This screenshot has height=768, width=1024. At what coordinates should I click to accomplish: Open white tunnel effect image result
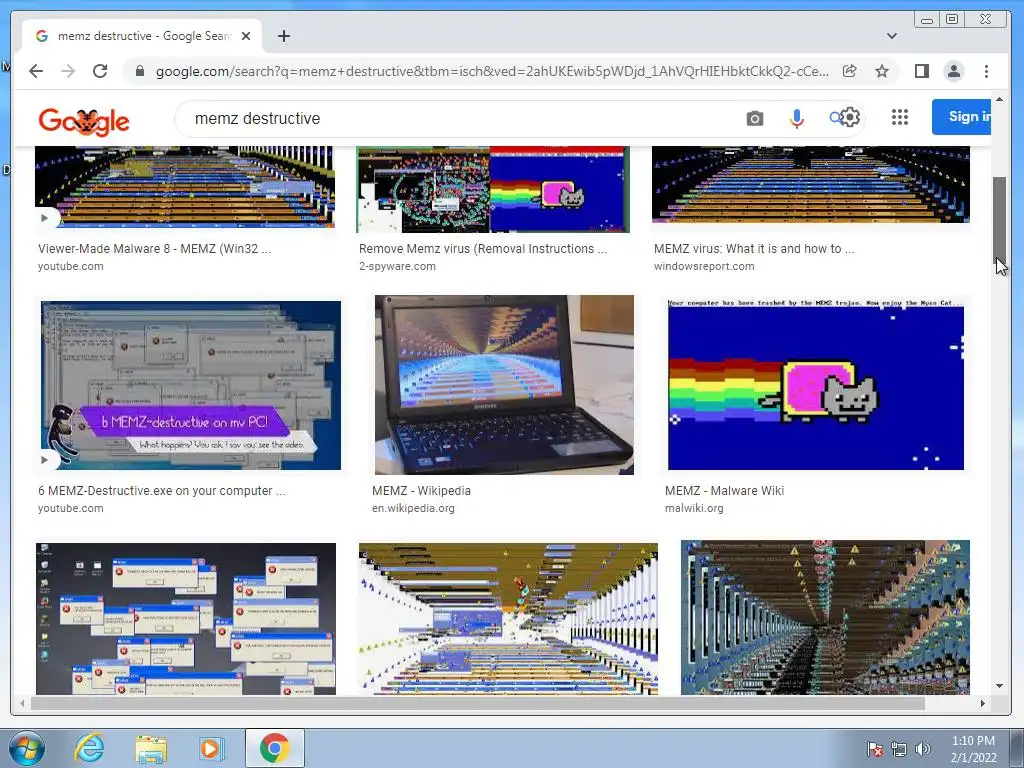click(x=508, y=618)
